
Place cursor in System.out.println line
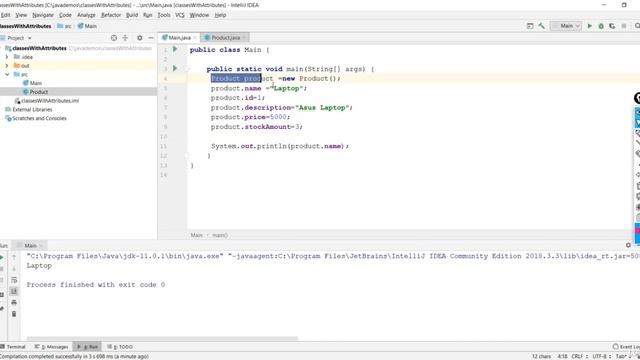pyautogui.click(x=280, y=146)
